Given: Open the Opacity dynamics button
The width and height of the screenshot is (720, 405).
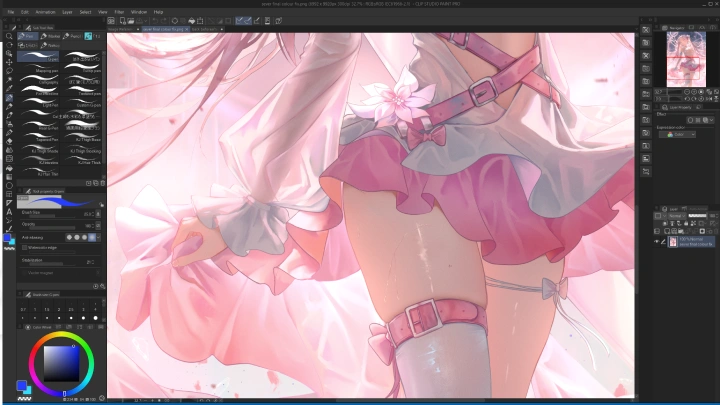Looking at the screenshot, I should click(x=98, y=225).
